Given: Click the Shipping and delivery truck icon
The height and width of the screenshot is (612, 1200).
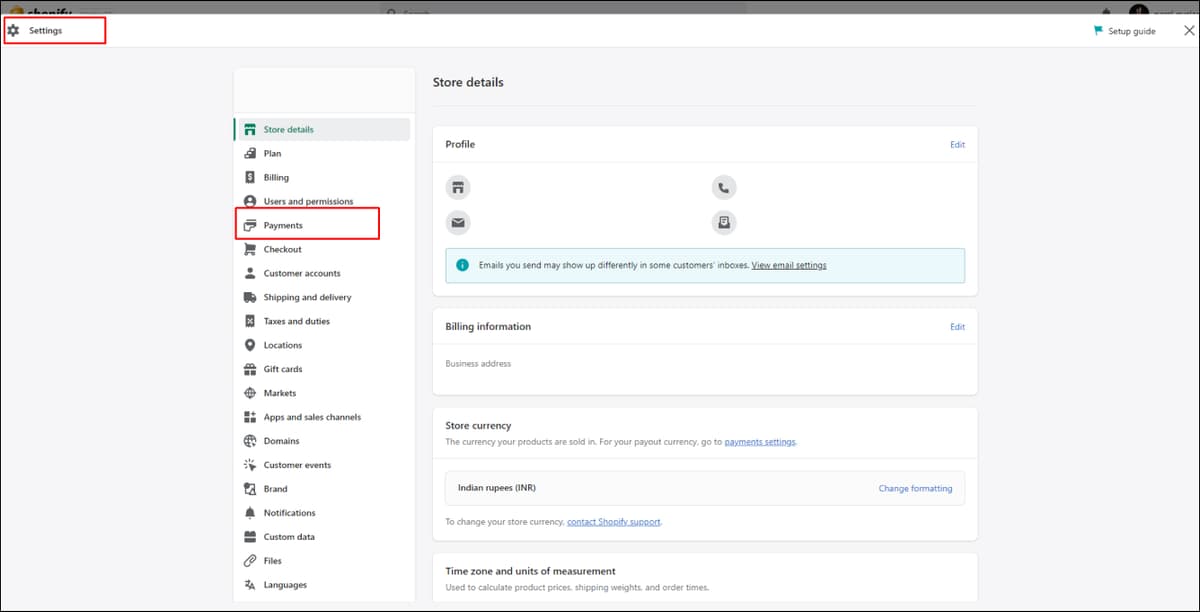Looking at the screenshot, I should tap(250, 298).
